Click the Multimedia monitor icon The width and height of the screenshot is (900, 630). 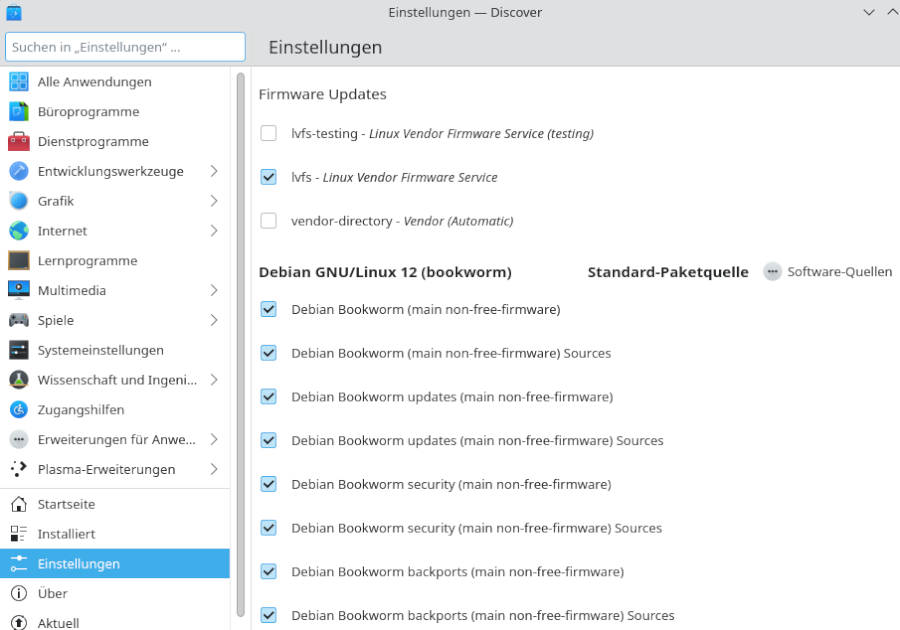tap(19, 290)
